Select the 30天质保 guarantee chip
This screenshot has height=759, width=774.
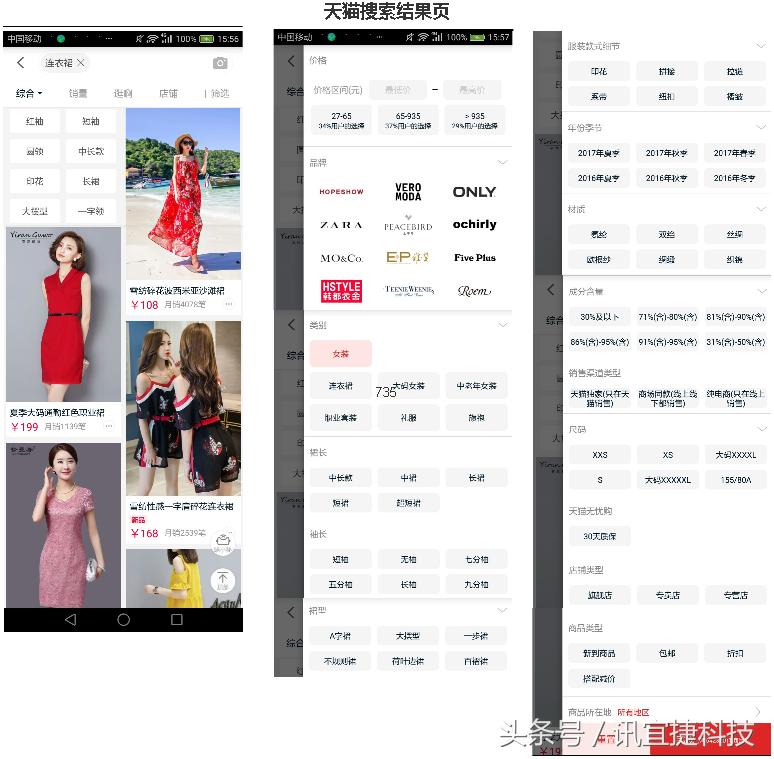click(600, 536)
